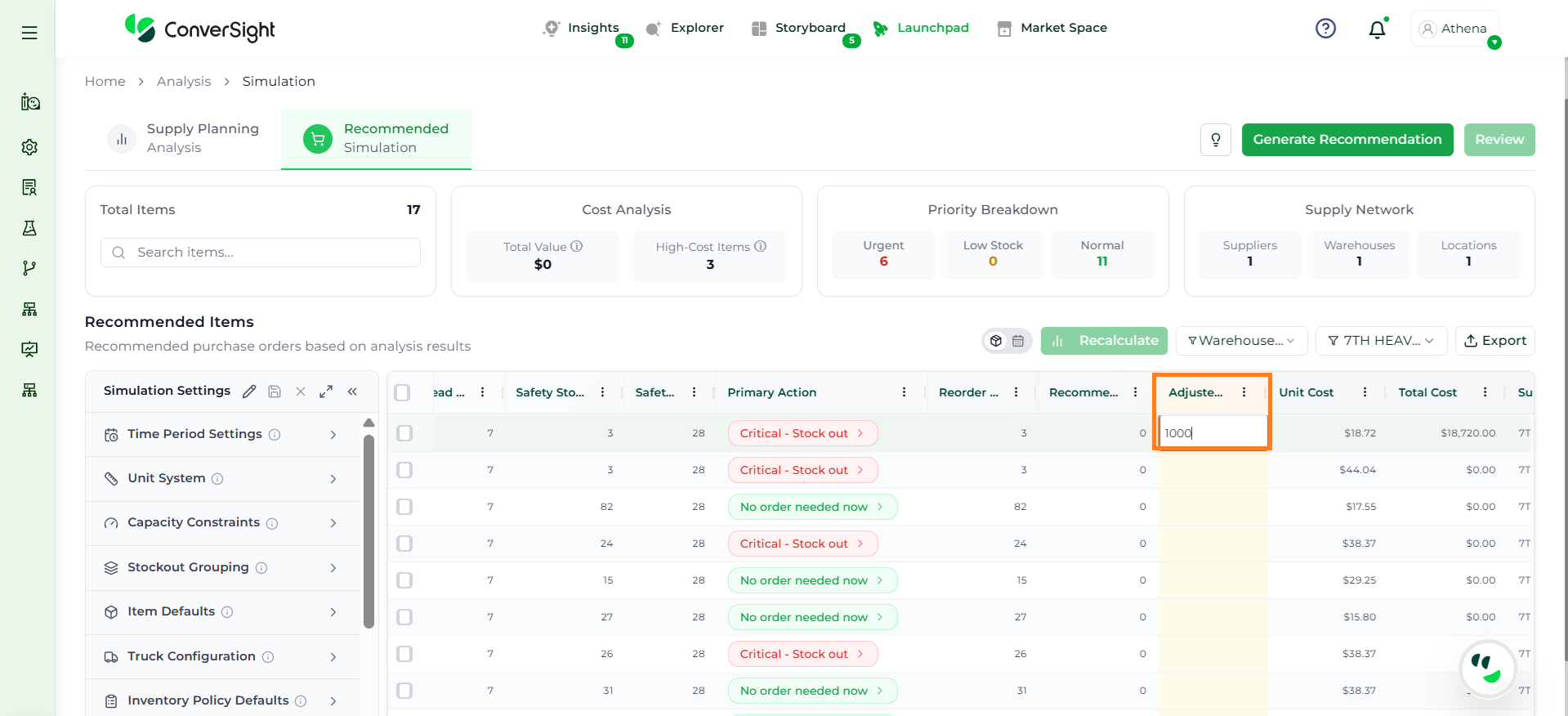Image resolution: width=1568 pixels, height=716 pixels.
Task: Select the third table row checkbox
Action: coord(404,507)
